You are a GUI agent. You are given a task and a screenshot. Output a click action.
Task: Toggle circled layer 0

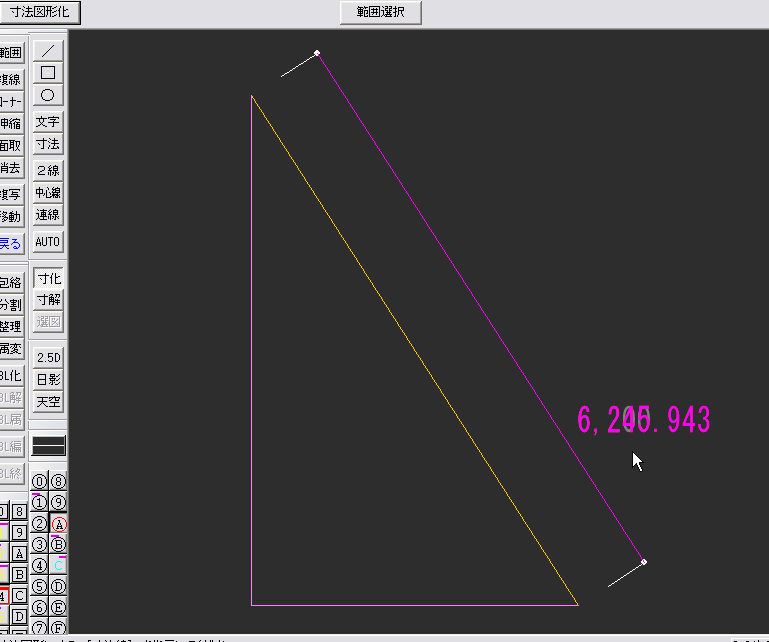pyautogui.click(x=39, y=482)
